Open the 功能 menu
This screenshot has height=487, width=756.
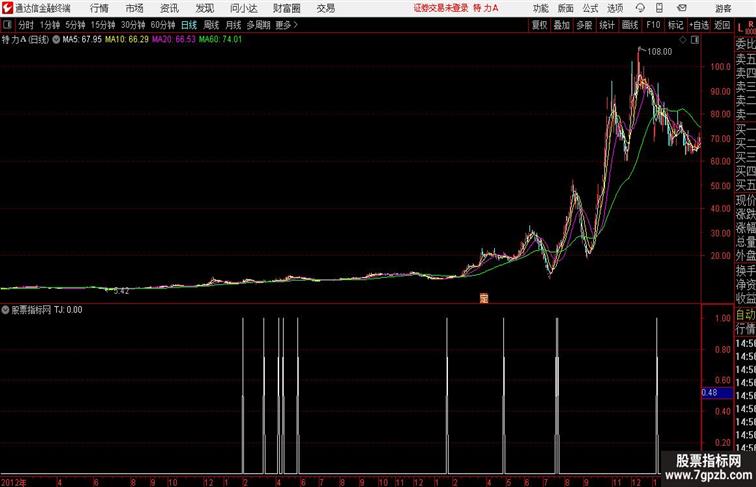tap(540, 8)
